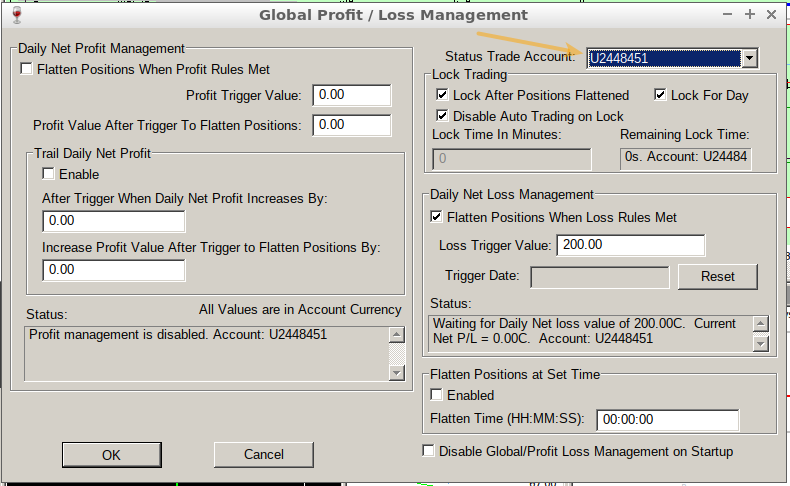Check Disable Global/Profit Loss Management on Startup
Viewport: 790px width, 486px height.
(x=428, y=451)
